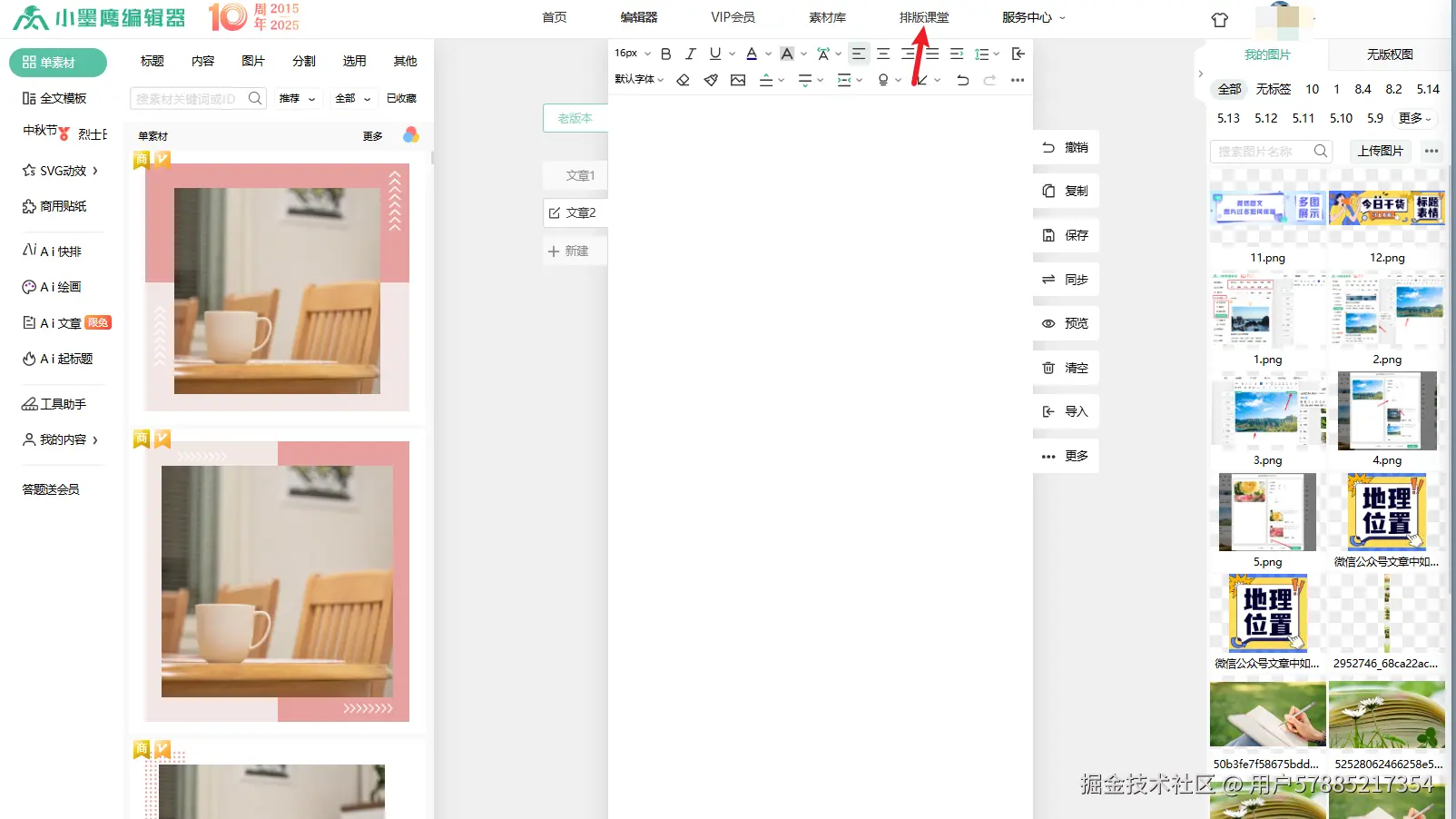Image resolution: width=1456 pixels, height=819 pixels.
Task: Insert an image via toolbar icon
Action: click(738, 80)
